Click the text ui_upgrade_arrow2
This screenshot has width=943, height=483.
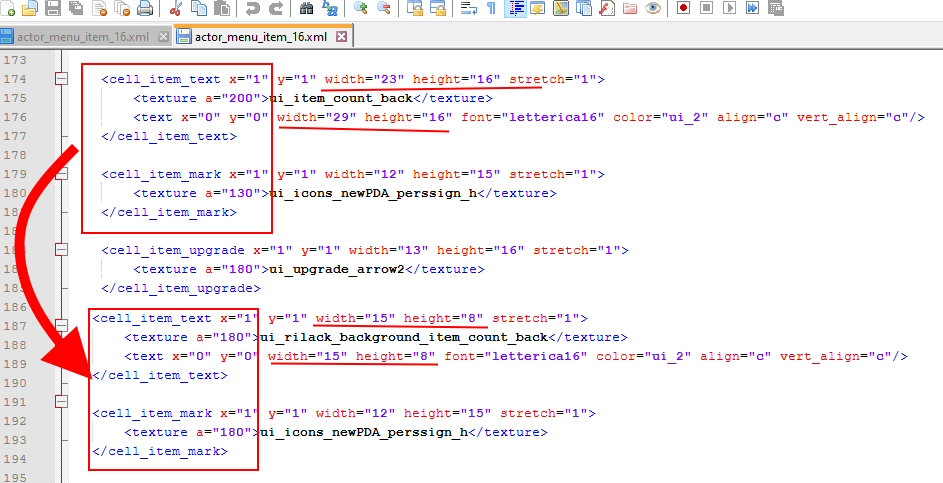(x=337, y=269)
